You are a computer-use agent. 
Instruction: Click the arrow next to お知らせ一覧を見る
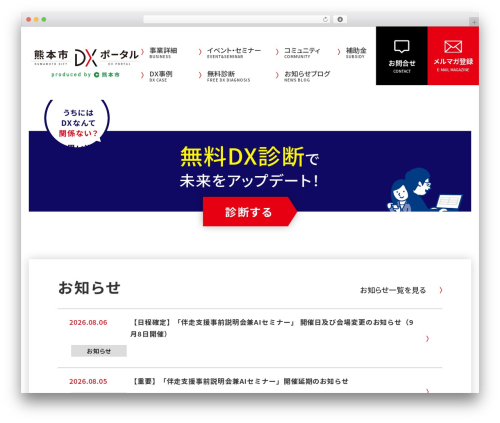point(441,290)
